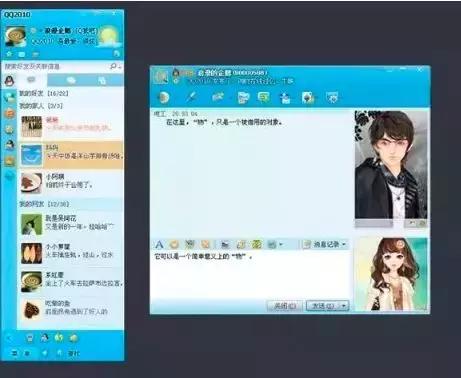Click the file transfer icon in chat toolbar

[218, 97]
